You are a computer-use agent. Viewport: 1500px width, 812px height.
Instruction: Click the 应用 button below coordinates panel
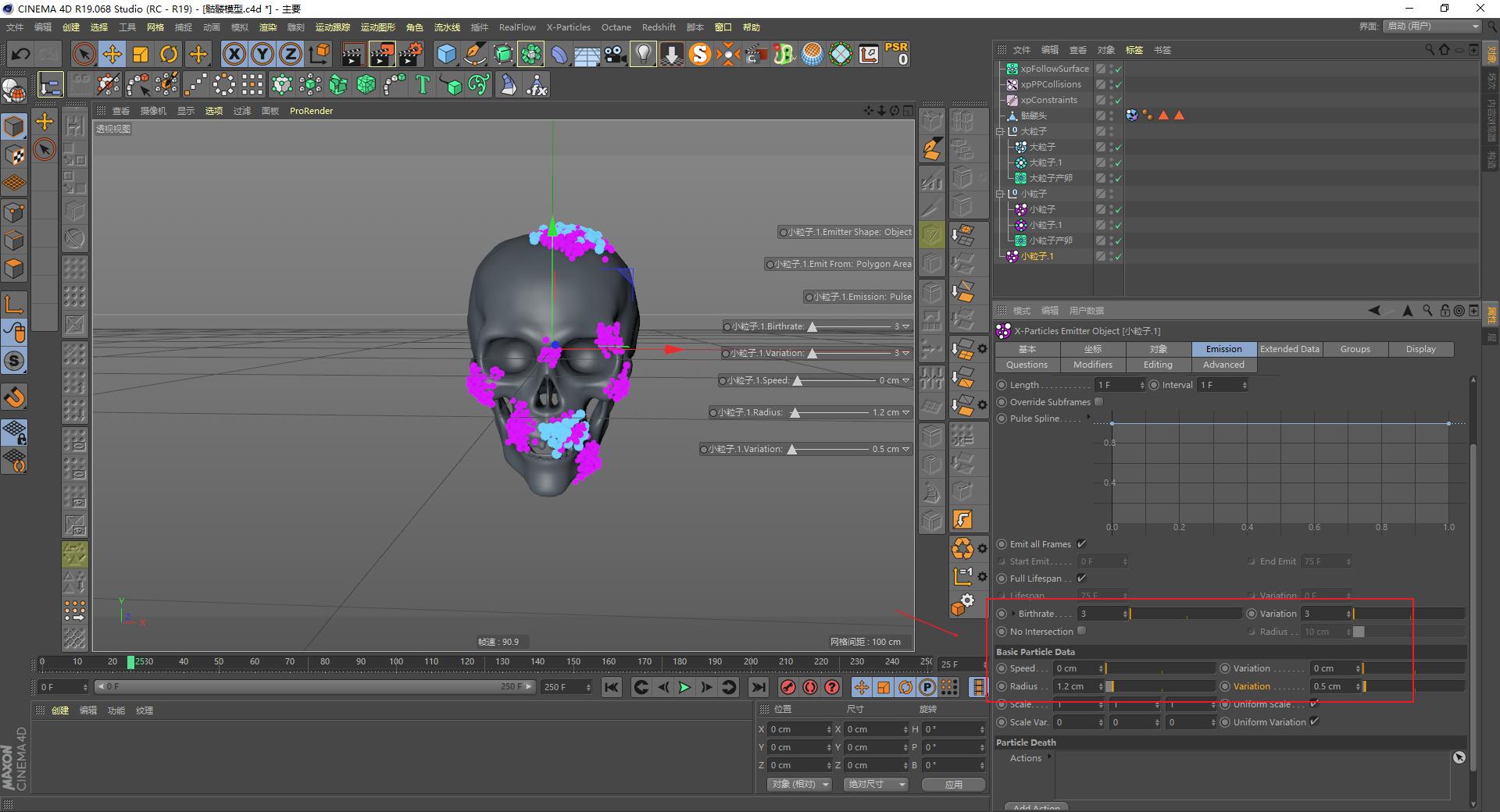pos(953,785)
